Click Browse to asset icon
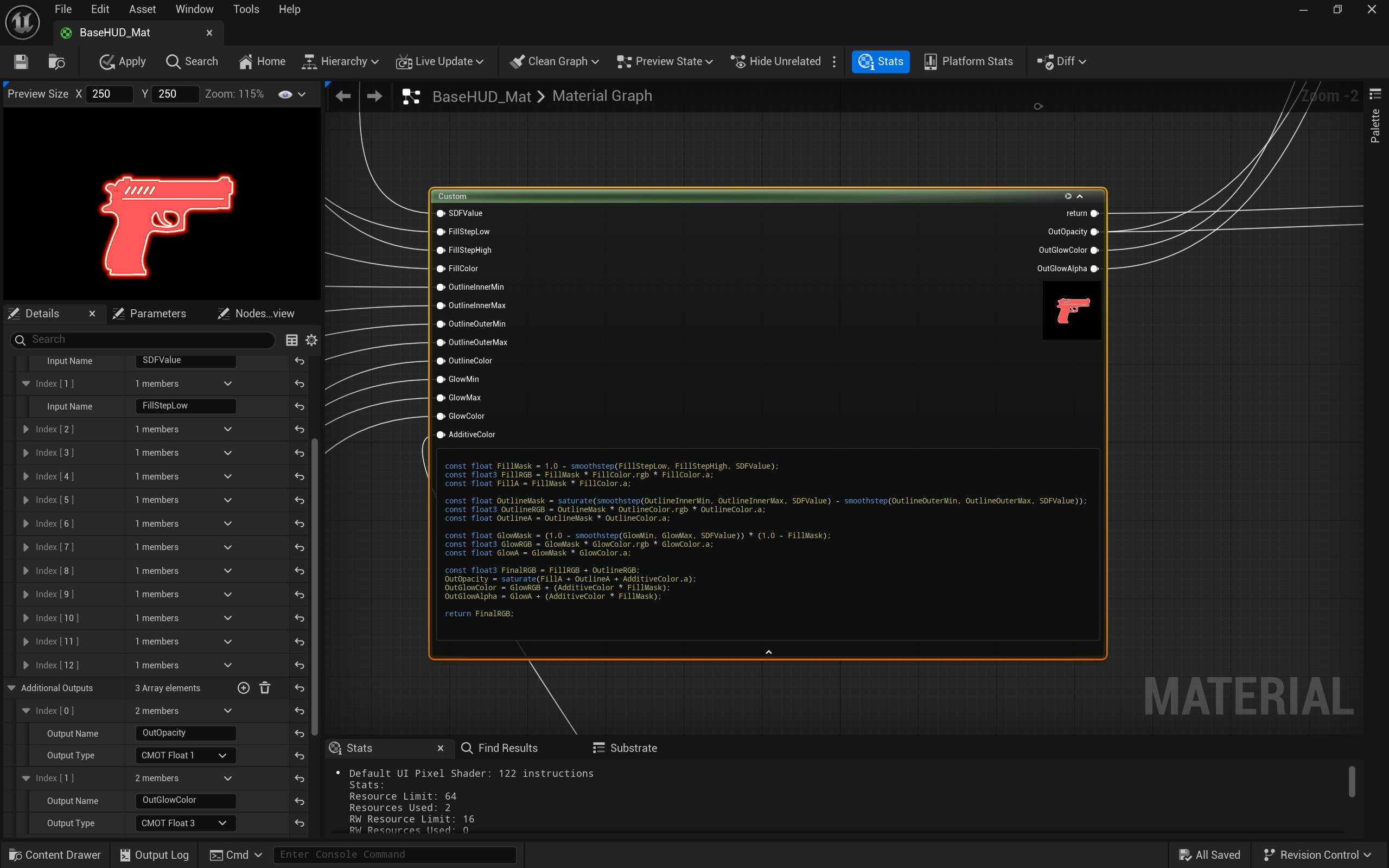 (x=56, y=61)
